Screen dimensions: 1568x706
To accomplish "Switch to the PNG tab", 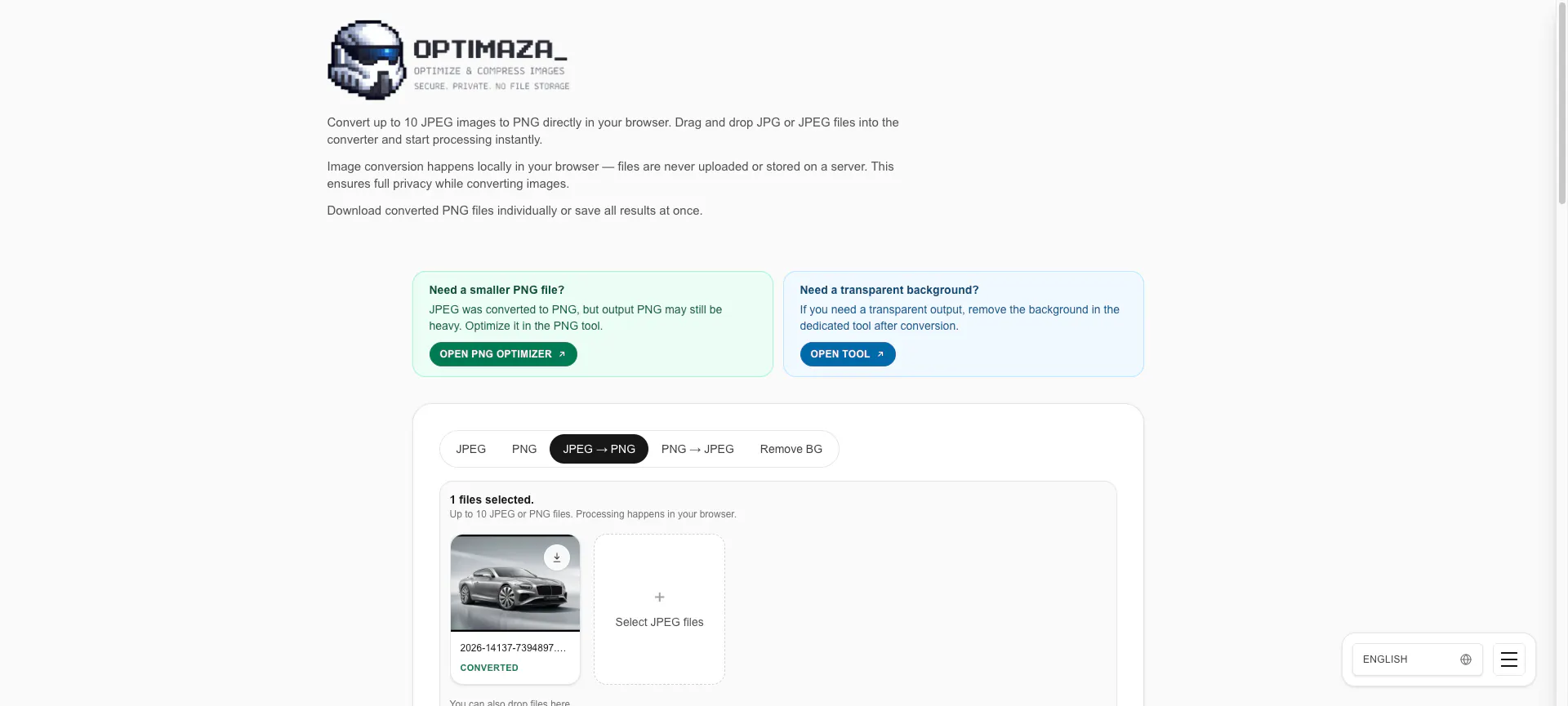I will (524, 449).
